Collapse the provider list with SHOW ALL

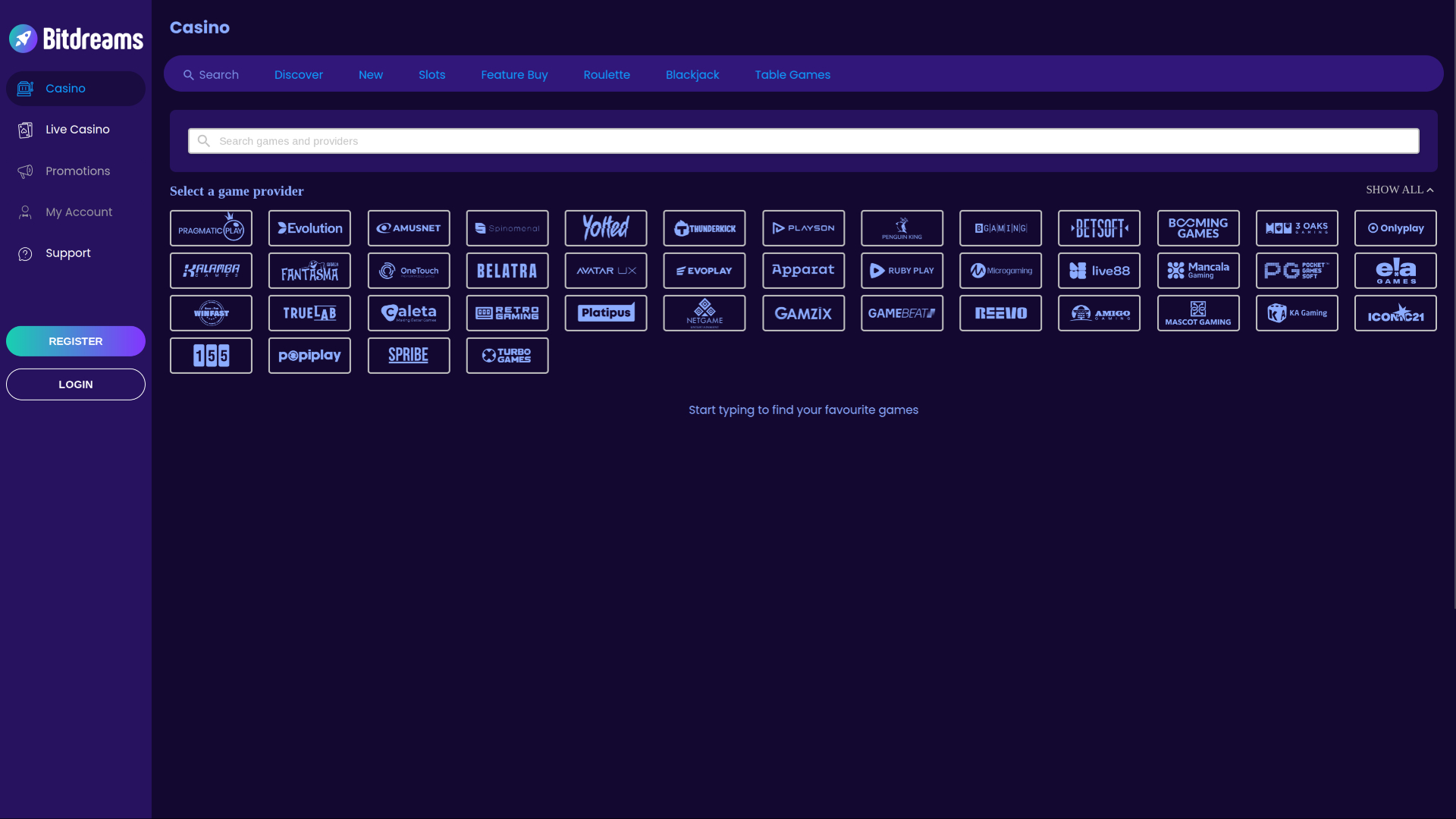1399,190
